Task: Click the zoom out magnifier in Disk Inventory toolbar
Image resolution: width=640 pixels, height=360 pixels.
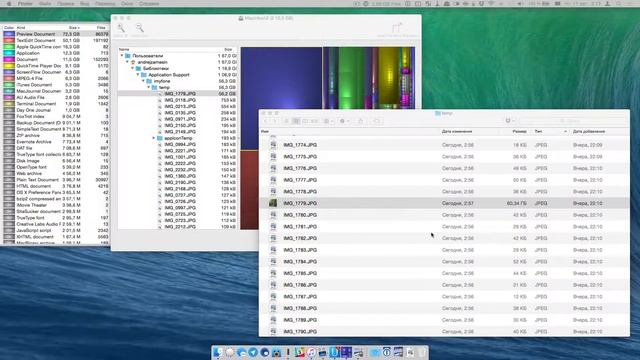Action: (140, 28)
